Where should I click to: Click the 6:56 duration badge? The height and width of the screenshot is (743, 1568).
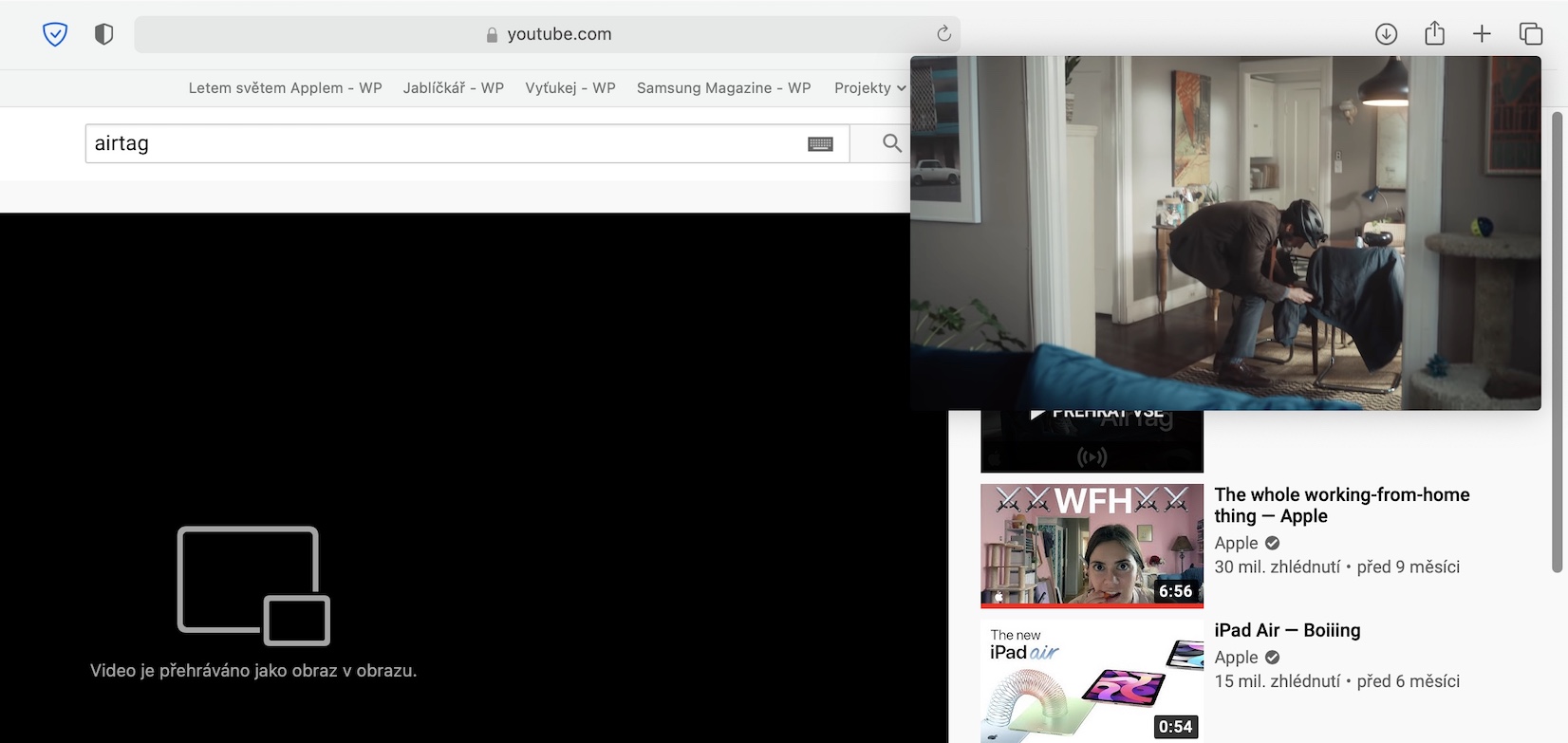[x=1175, y=591]
